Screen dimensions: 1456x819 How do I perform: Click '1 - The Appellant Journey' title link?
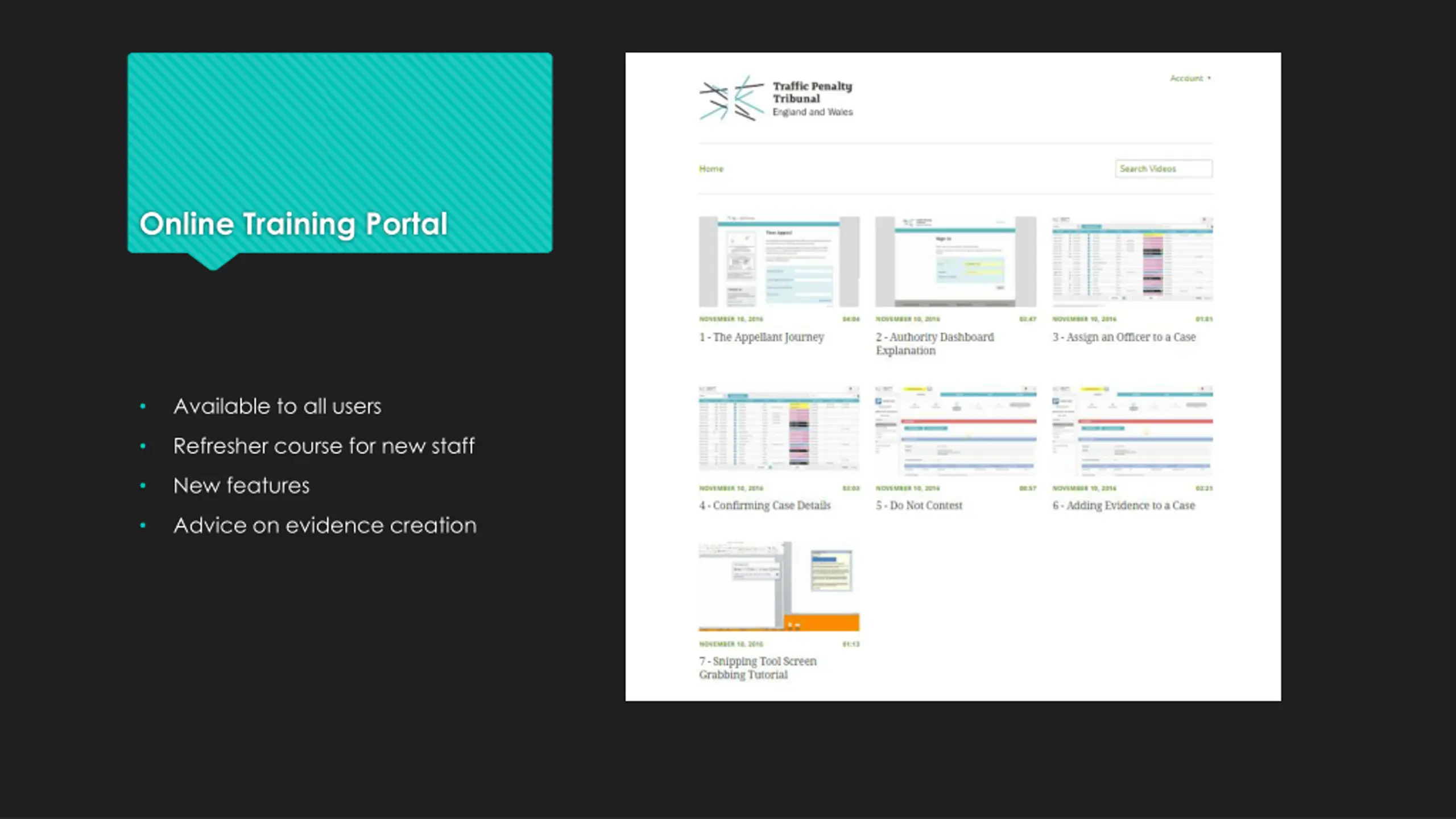click(x=762, y=337)
